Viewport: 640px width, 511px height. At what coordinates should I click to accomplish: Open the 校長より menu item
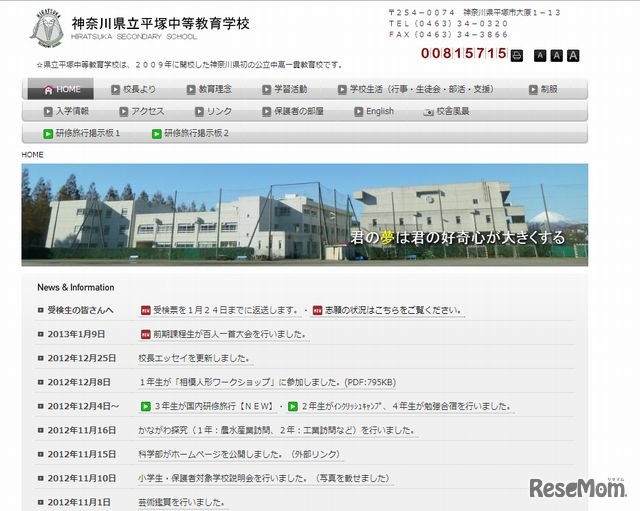coord(133,89)
